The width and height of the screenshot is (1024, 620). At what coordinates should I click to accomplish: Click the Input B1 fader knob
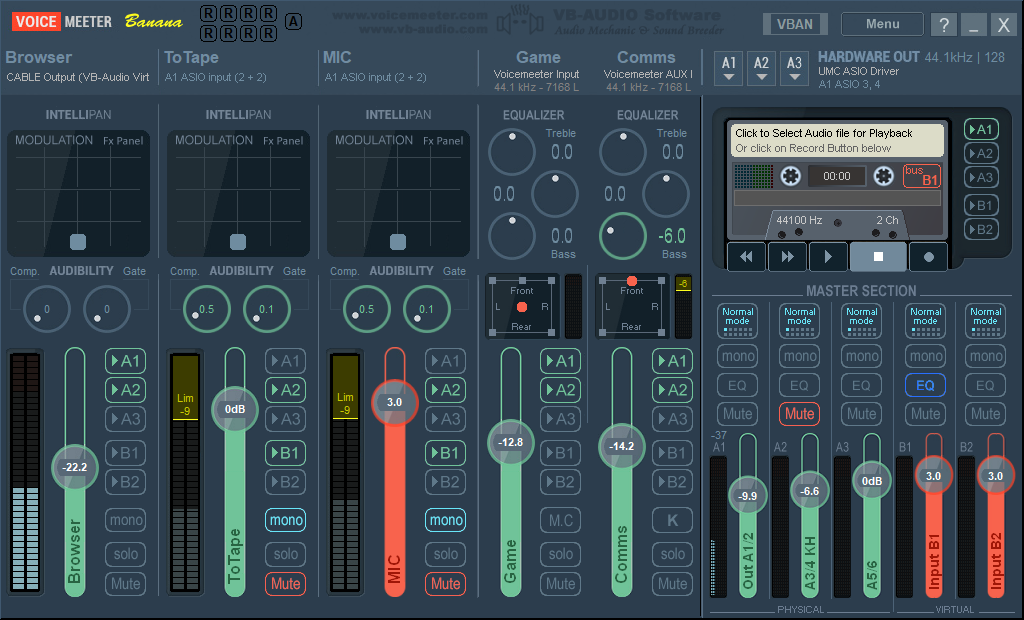point(933,476)
